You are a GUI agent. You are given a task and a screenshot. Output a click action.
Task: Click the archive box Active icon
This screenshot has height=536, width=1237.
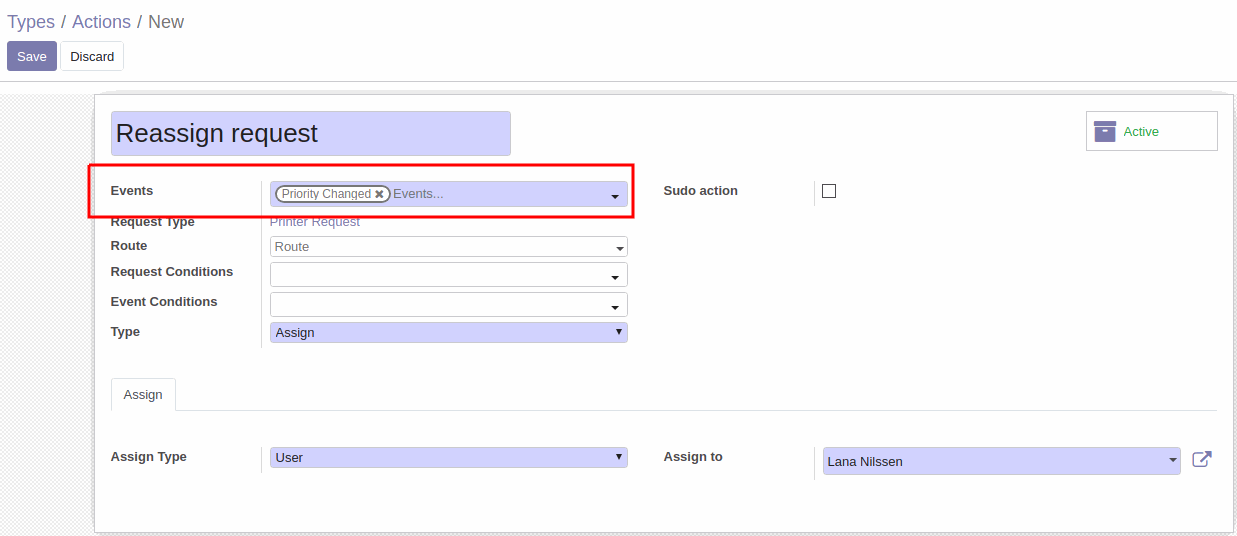[1105, 131]
